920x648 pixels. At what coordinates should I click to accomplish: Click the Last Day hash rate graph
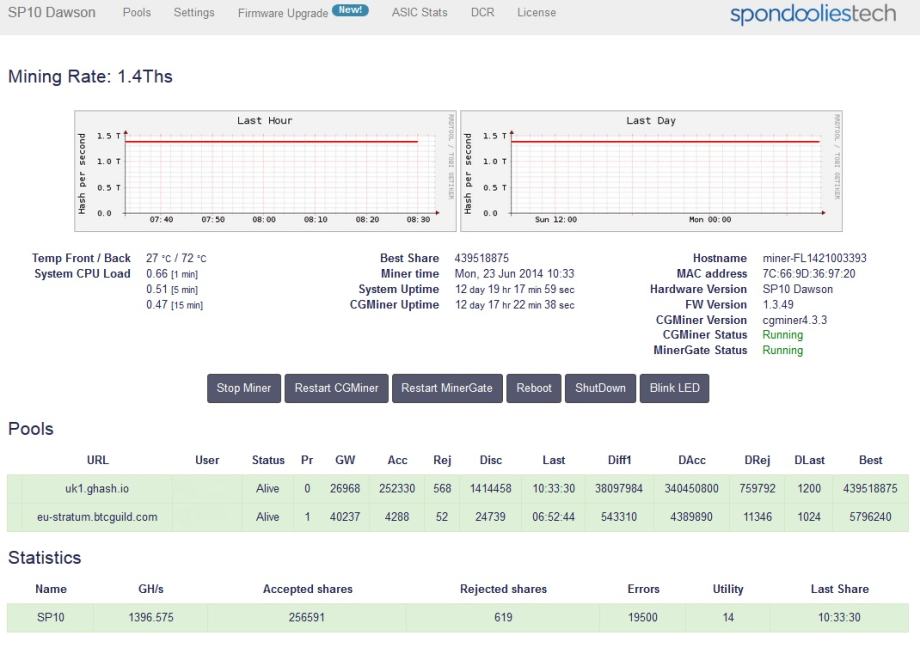(x=651, y=171)
